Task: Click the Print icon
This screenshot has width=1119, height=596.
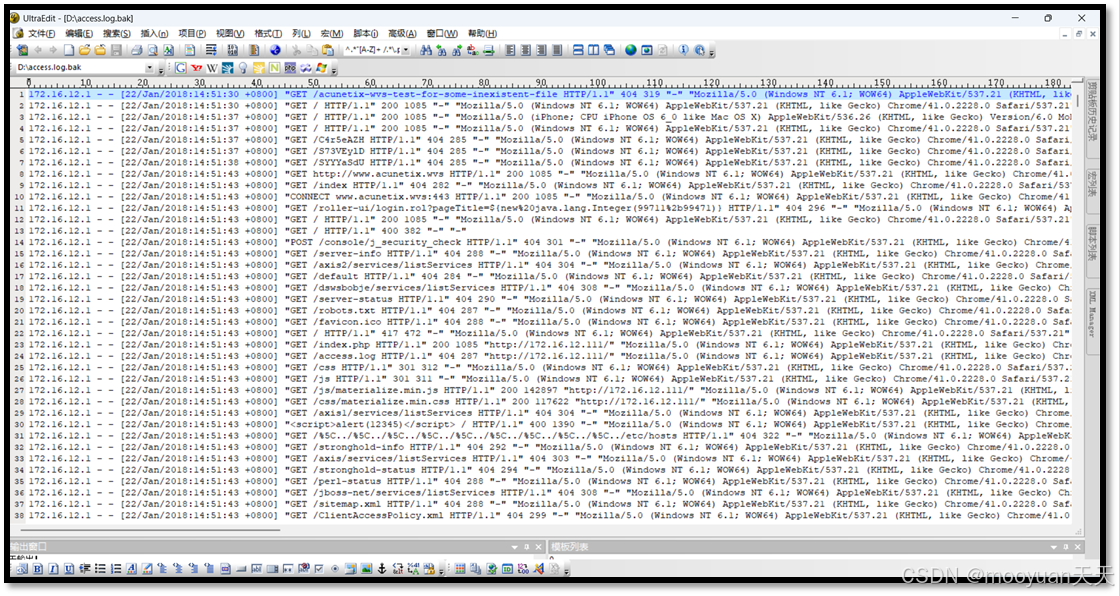Action: (x=136, y=50)
